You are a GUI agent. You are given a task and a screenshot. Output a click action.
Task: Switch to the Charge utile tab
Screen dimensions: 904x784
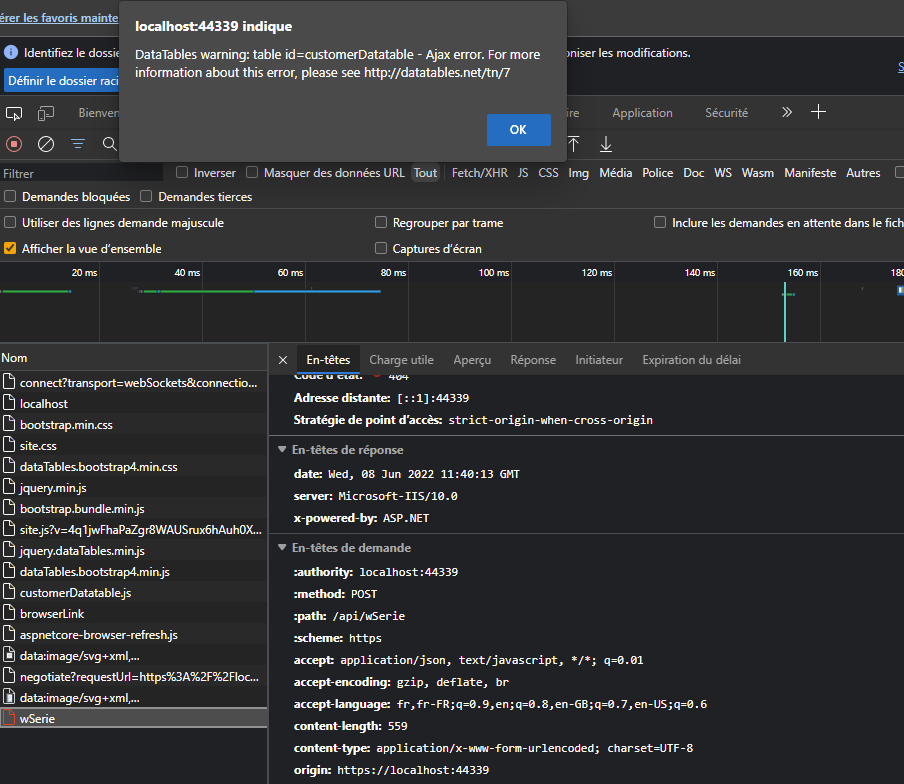pos(401,360)
